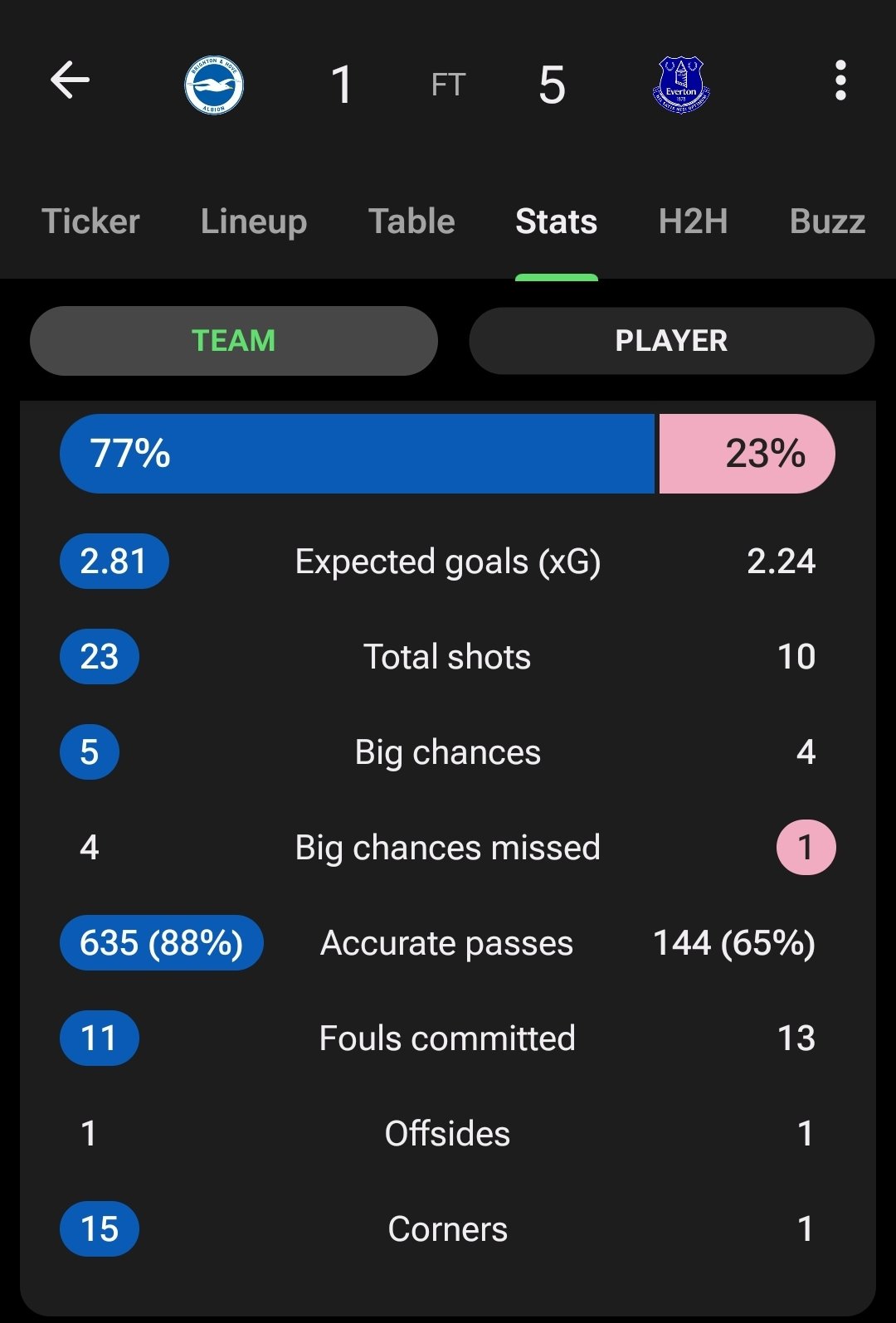896x1323 pixels.
Task: Open the Brighton & Hove Albion crest
Action: [x=214, y=85]
